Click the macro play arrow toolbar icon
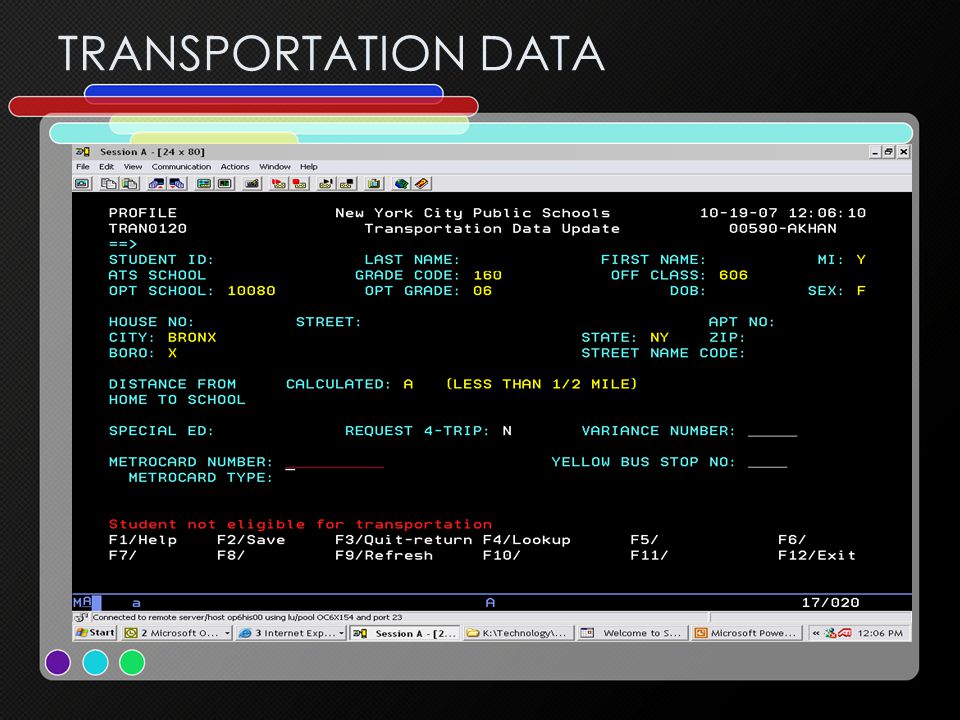The image size is (960, 720). (x=326, y=183)
